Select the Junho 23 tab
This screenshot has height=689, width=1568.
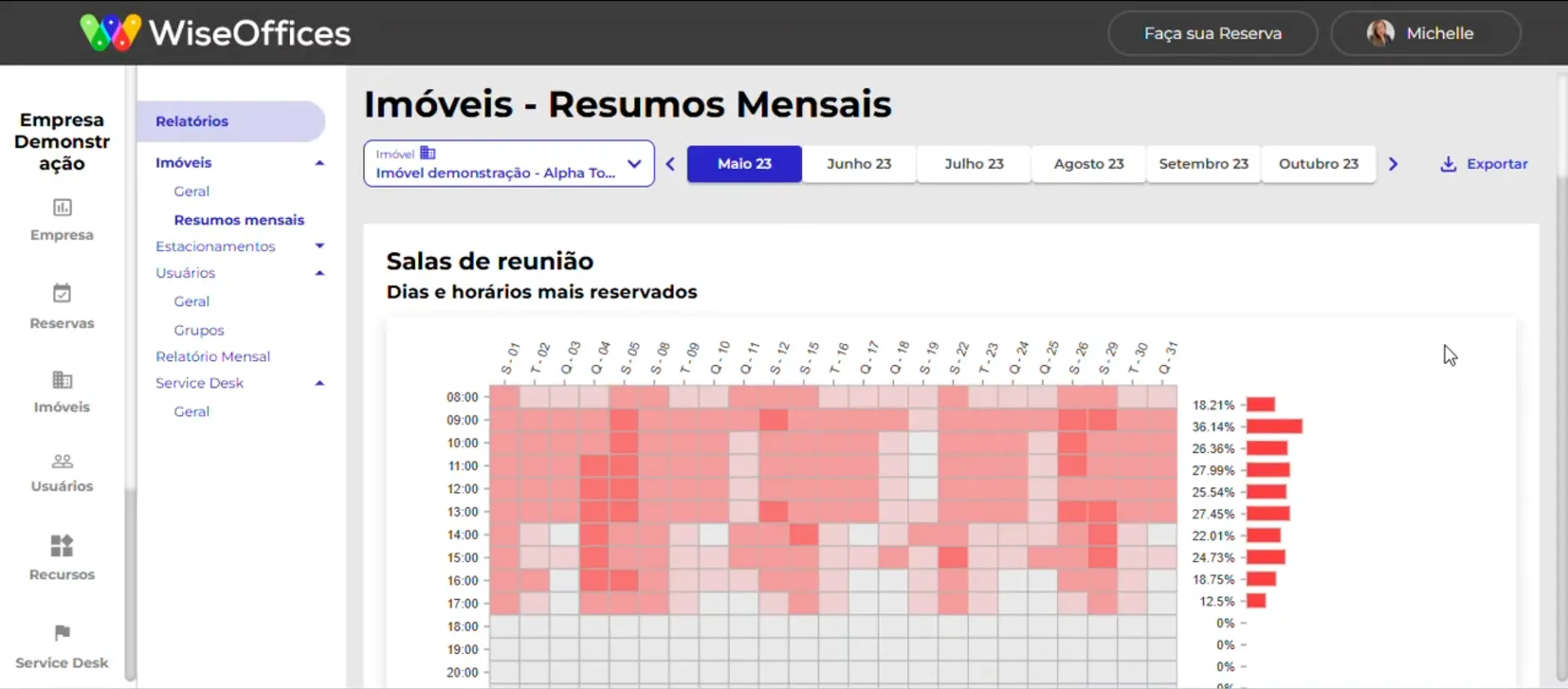859,164
